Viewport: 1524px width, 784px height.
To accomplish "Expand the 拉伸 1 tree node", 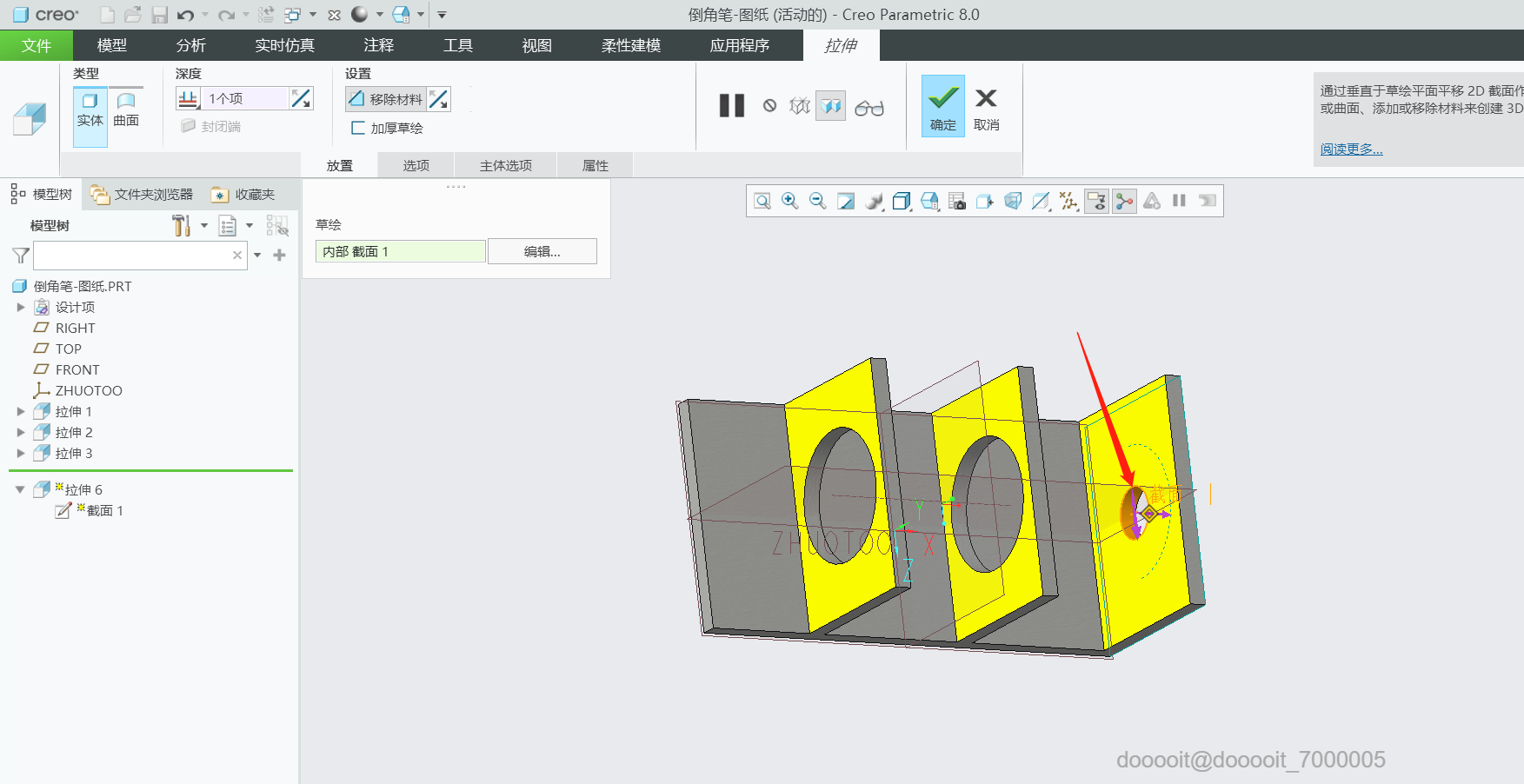I will click(21, 411).
